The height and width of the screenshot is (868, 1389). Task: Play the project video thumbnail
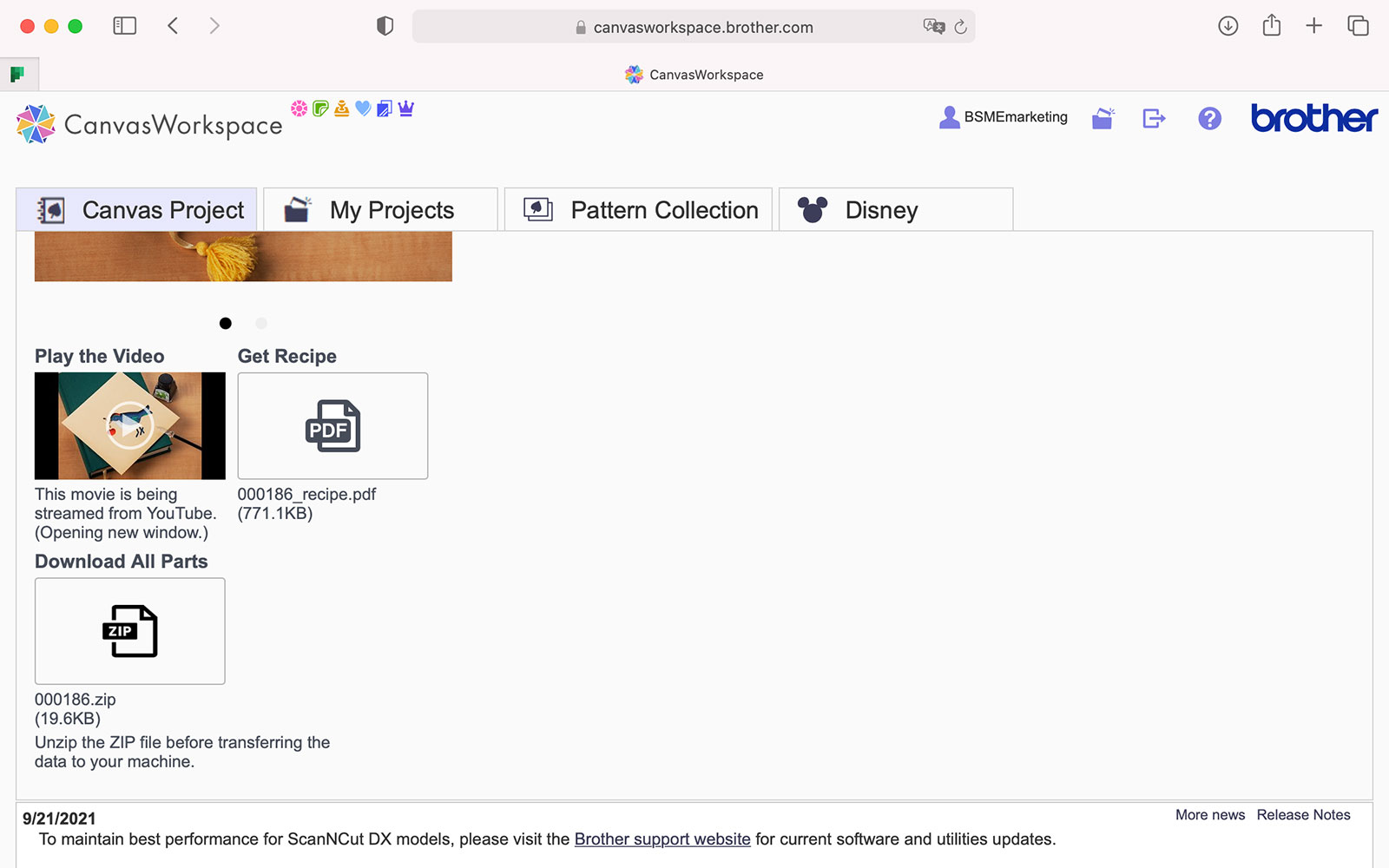129,425
